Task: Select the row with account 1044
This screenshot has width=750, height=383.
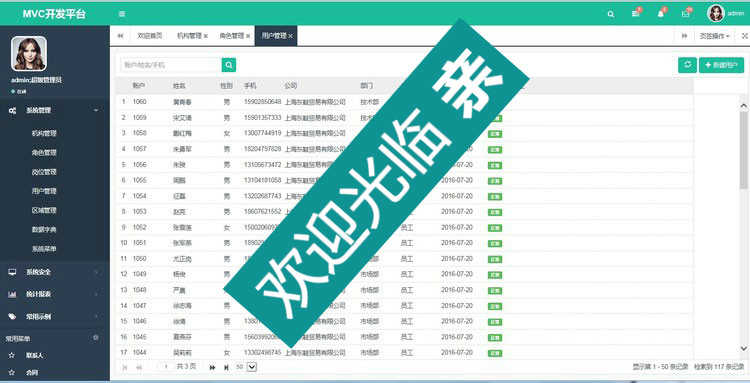Action: point(404,353)
